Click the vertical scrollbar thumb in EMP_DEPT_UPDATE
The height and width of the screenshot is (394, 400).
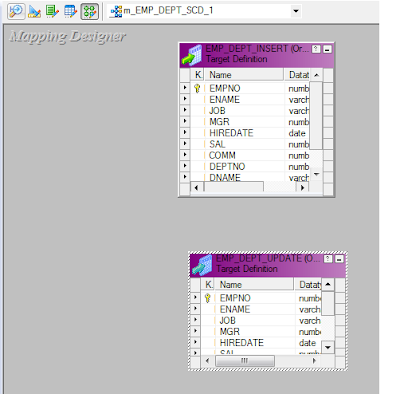click(x=328, y=303)
